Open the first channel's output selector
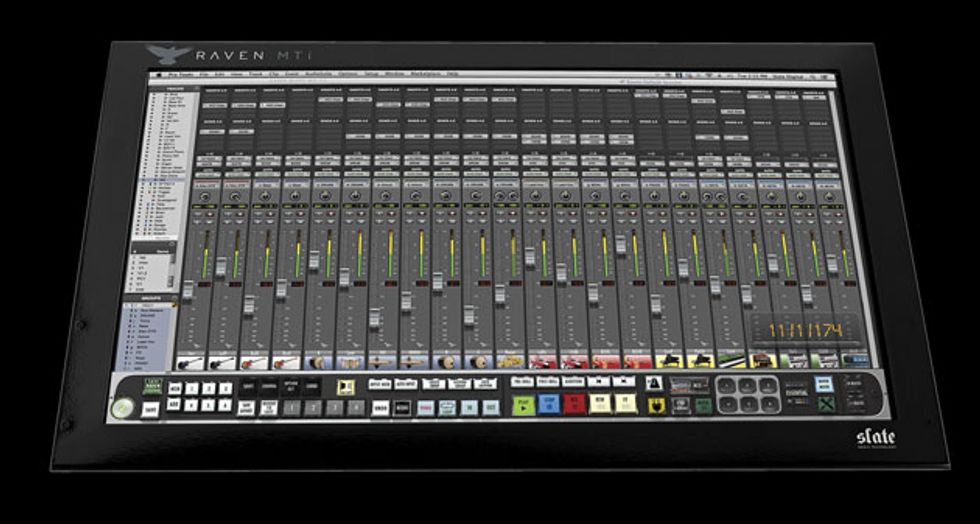980x524 pixels. (207, 159)
